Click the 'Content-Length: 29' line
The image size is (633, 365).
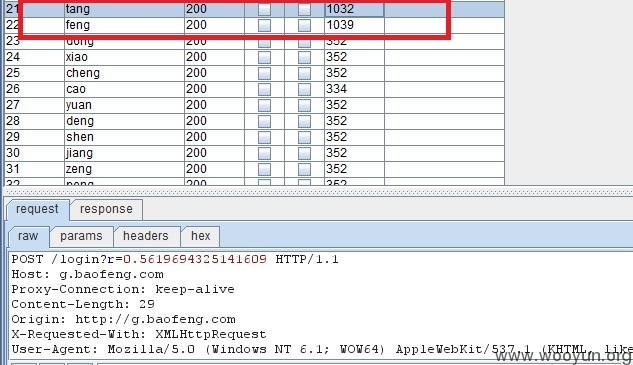tap(83, 304)
